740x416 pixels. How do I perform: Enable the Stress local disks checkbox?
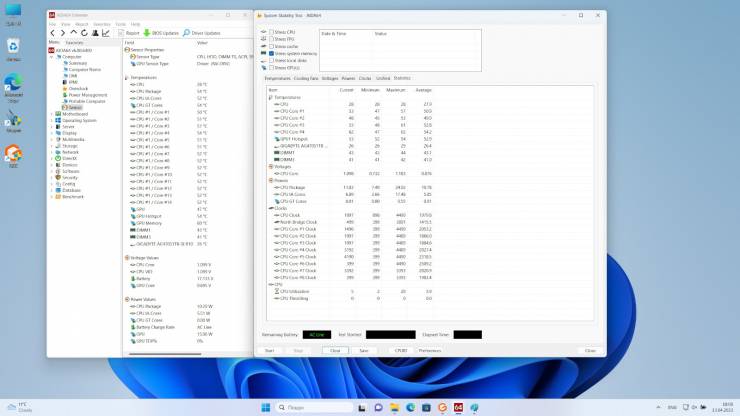point(271,60)
